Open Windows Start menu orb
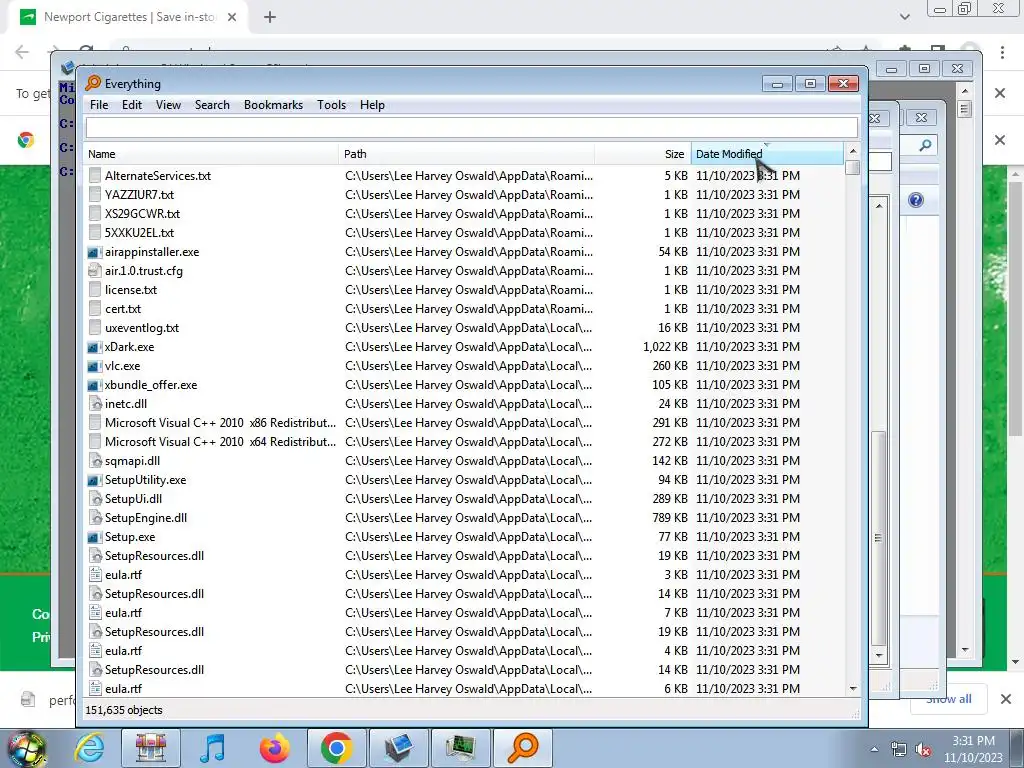 point(26,748)
